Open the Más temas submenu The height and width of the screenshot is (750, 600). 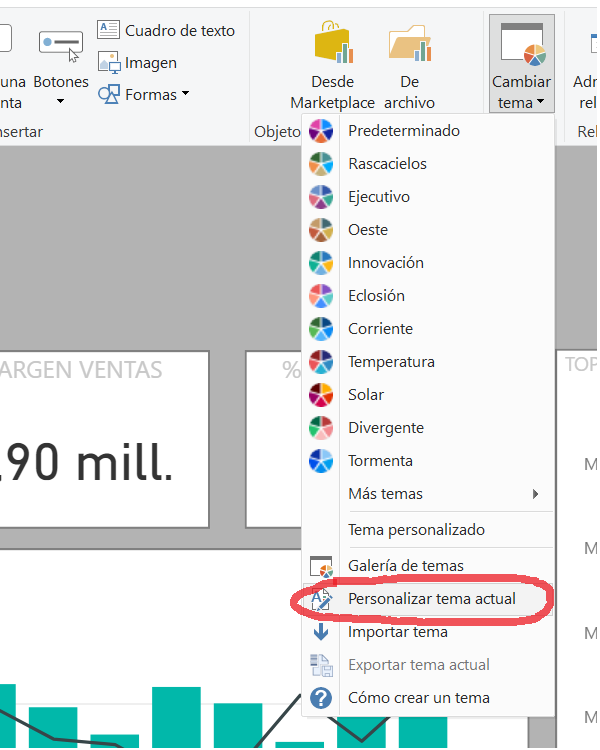pos(428,494)
